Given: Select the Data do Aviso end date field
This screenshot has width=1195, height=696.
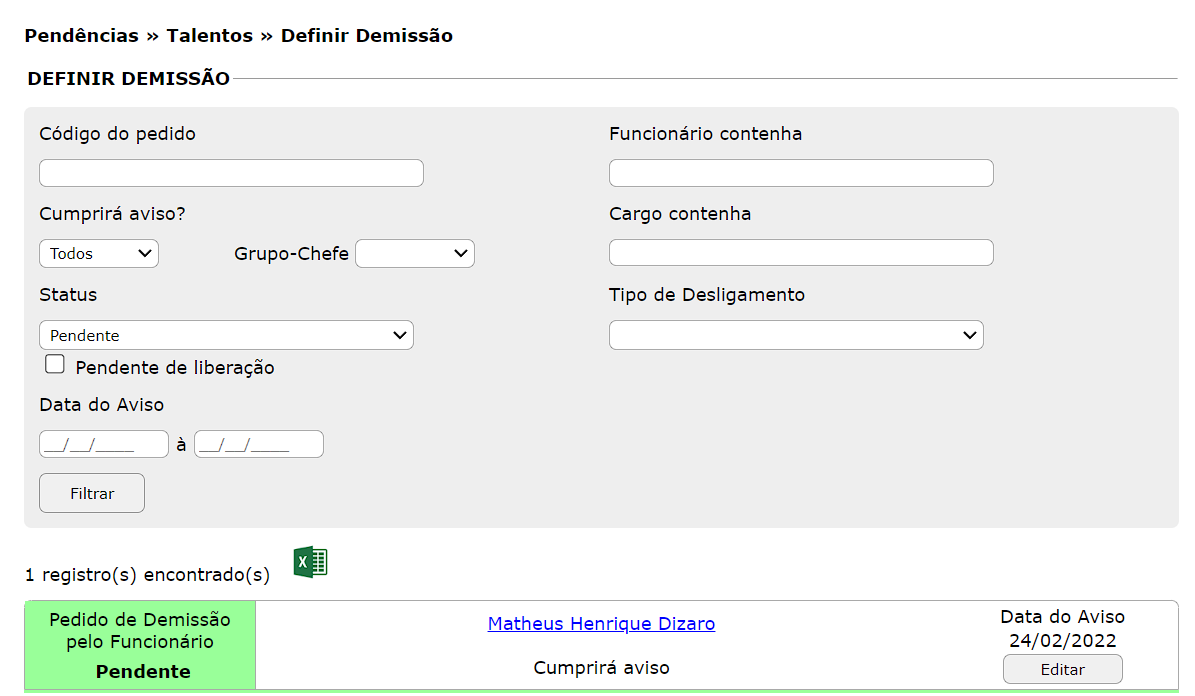Looking at the screenshot, I should pos(259,444).
